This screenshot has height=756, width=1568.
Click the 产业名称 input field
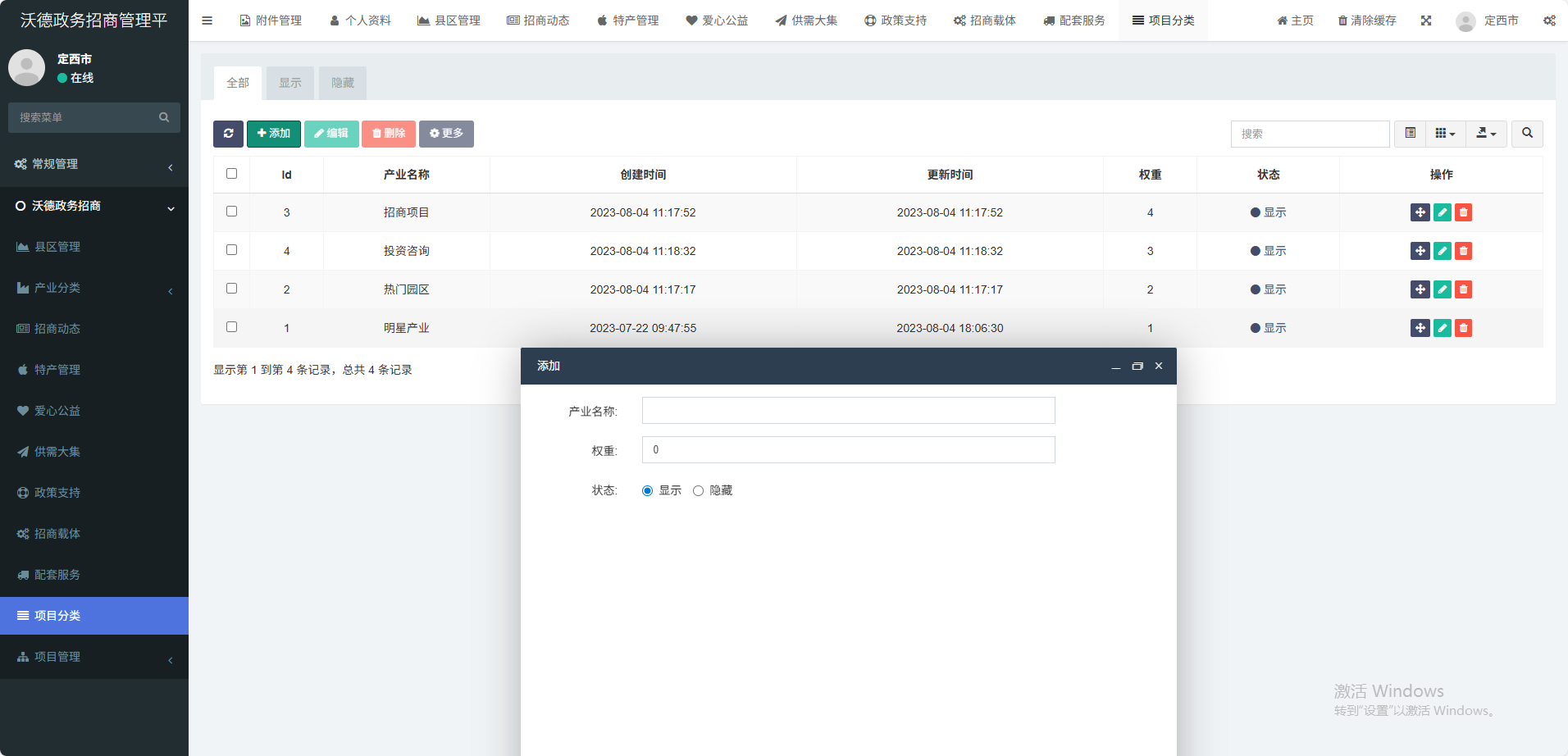click(848, 411)
